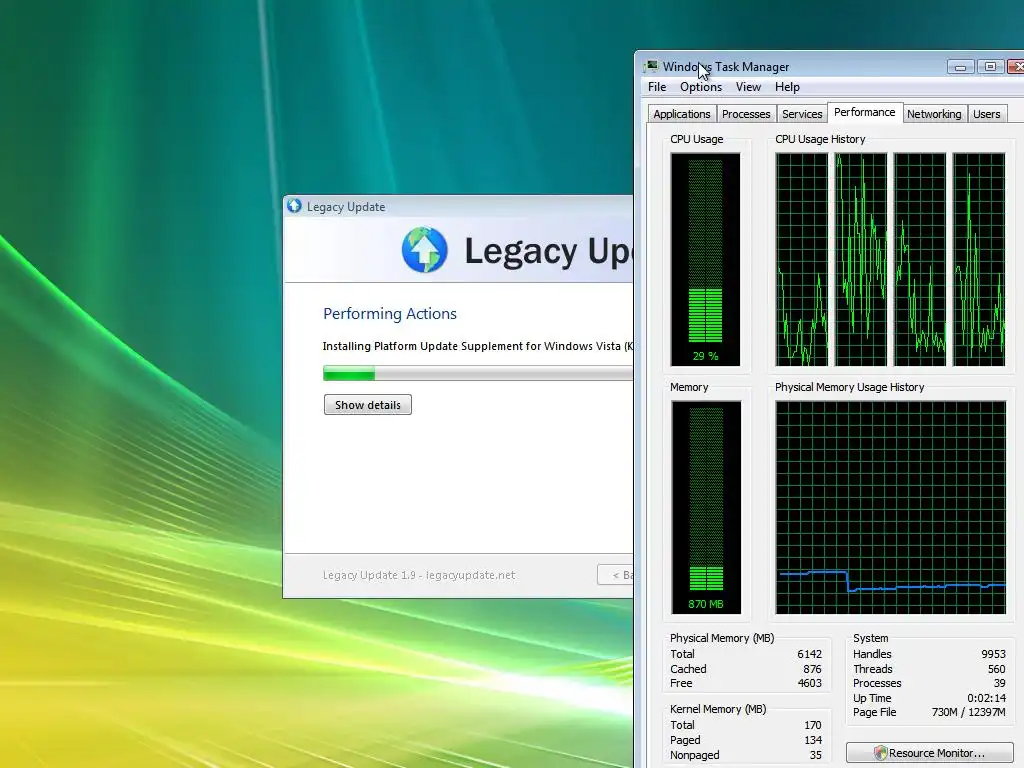Click the Task Manager title bar icon
Screen dimensions: 1024x768
652,67
